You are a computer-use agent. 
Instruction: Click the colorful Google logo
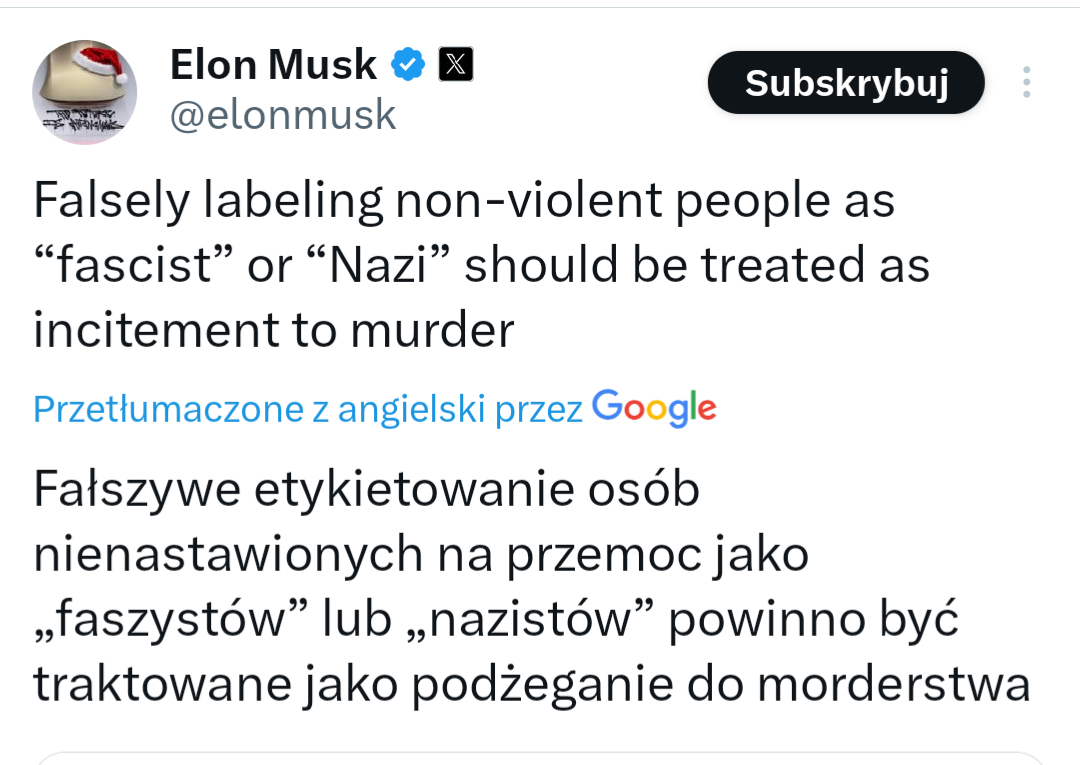click(x=654, y=408)
